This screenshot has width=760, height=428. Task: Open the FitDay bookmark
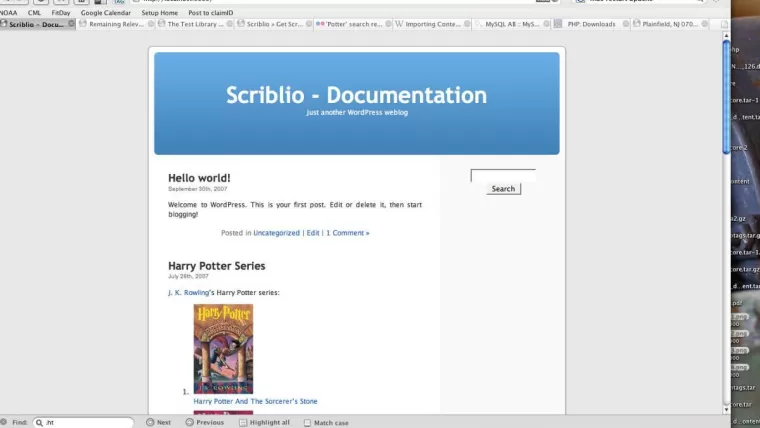(x=61, y=13)
